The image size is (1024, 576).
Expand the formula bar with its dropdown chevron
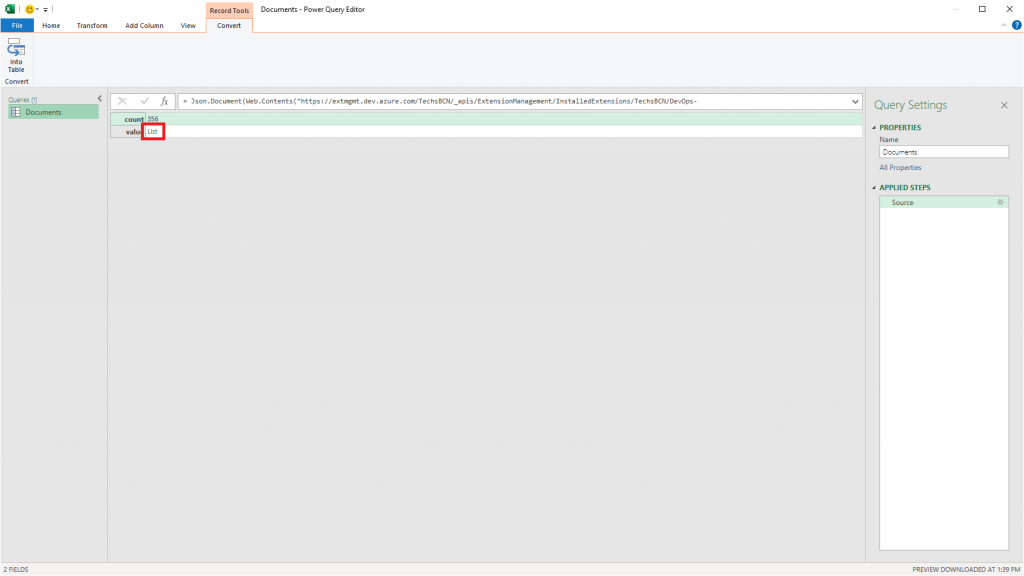853,100
